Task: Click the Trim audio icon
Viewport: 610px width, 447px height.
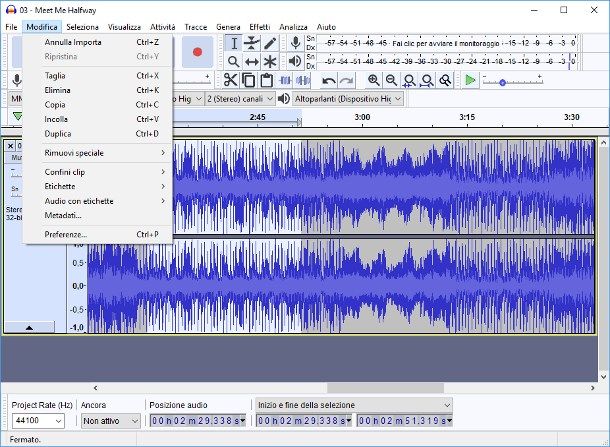Action: 285,81
